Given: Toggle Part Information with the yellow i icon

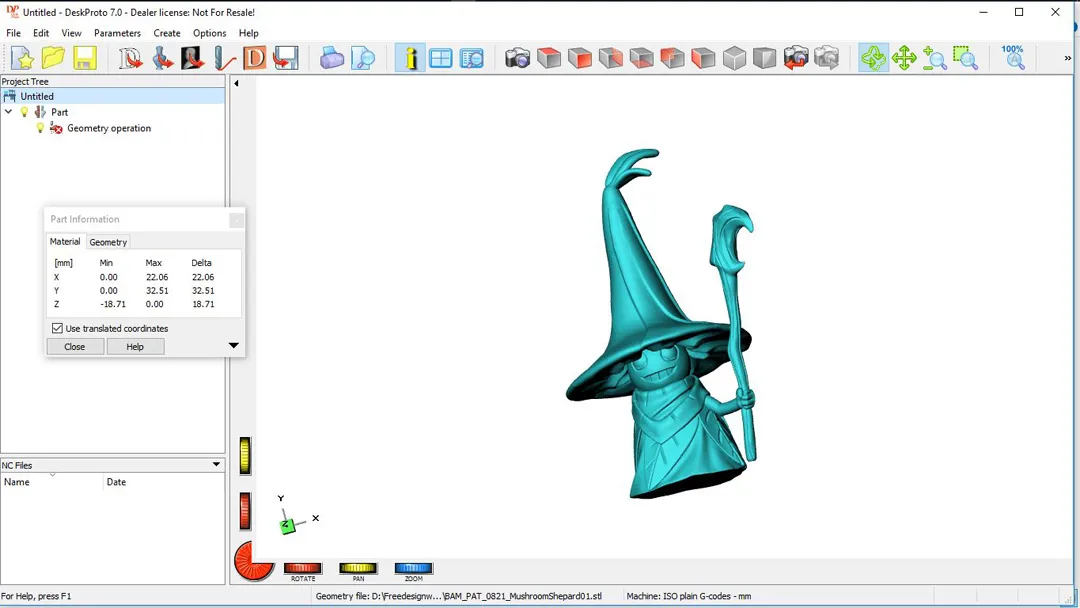Looking at the screenshot, I should 410,59.
